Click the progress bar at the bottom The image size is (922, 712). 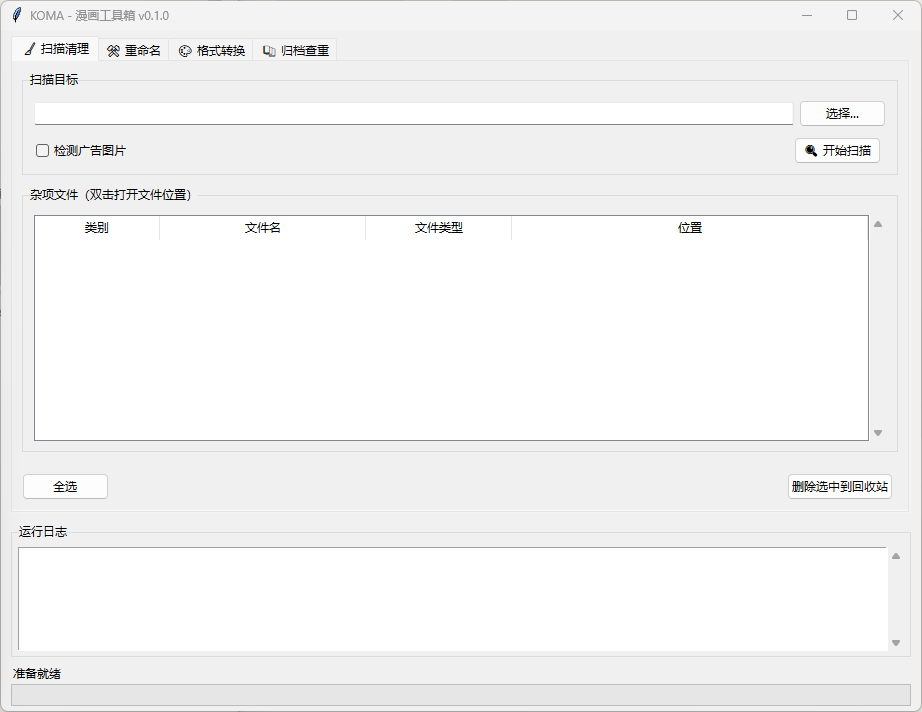(460, 694)
